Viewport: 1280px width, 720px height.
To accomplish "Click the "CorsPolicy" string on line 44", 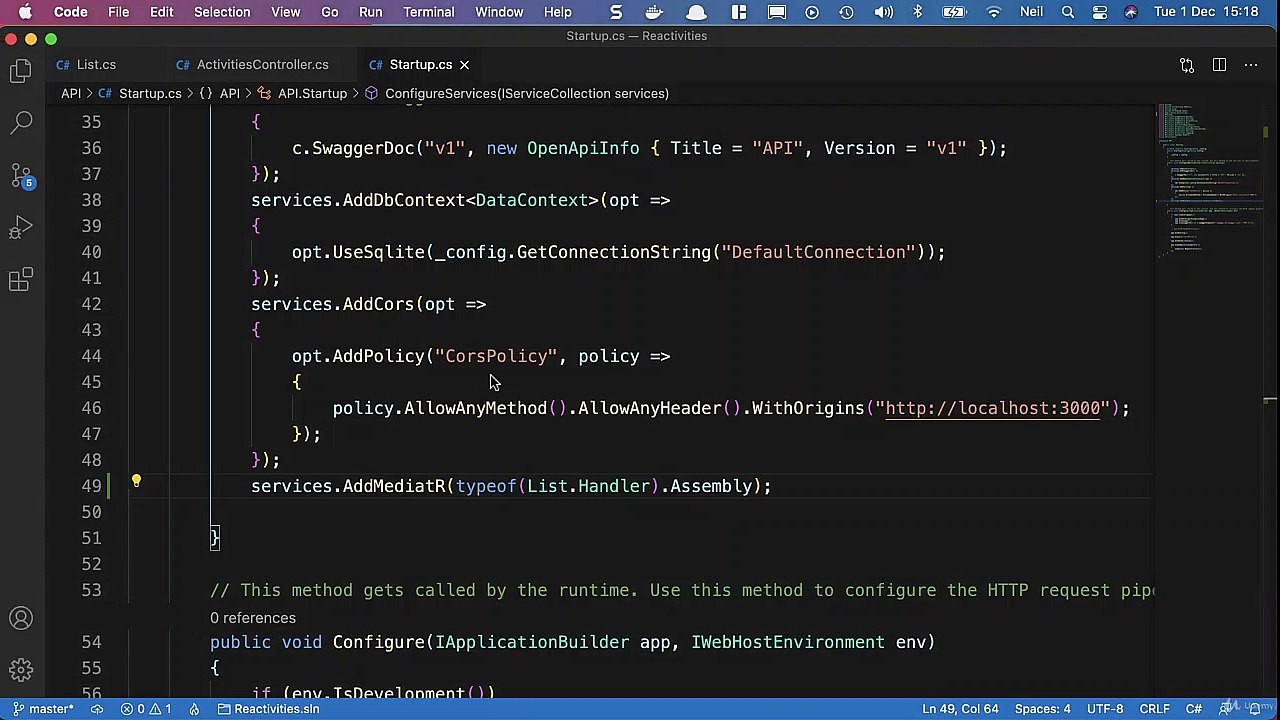I will point(496,356).
